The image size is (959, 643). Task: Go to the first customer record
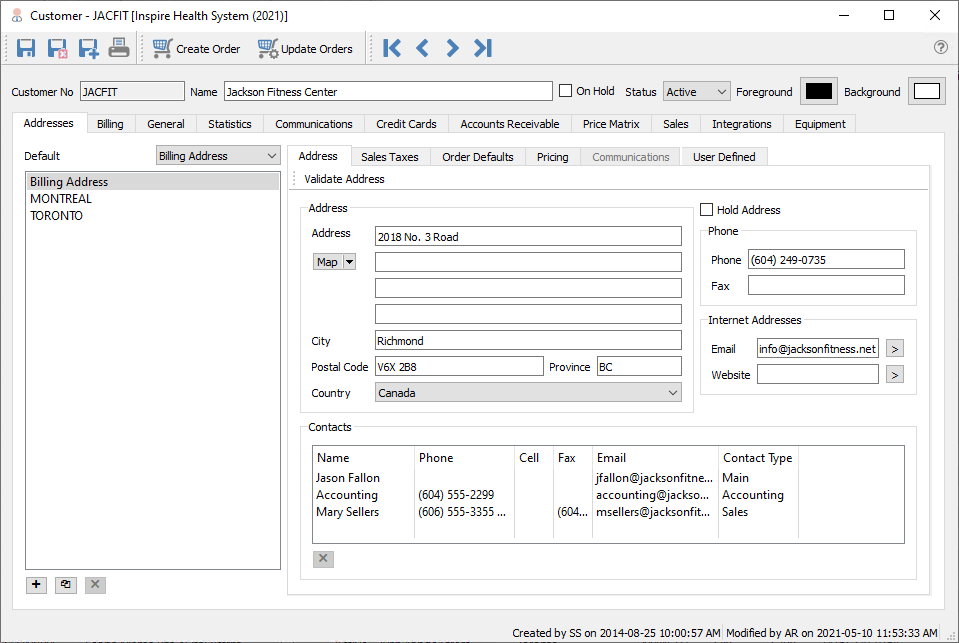pos(392,48)
